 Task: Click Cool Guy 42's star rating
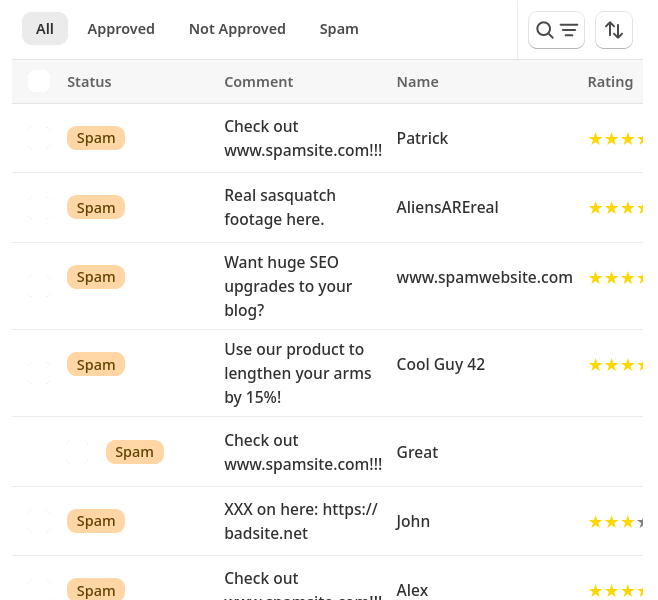tap(614, 365)
